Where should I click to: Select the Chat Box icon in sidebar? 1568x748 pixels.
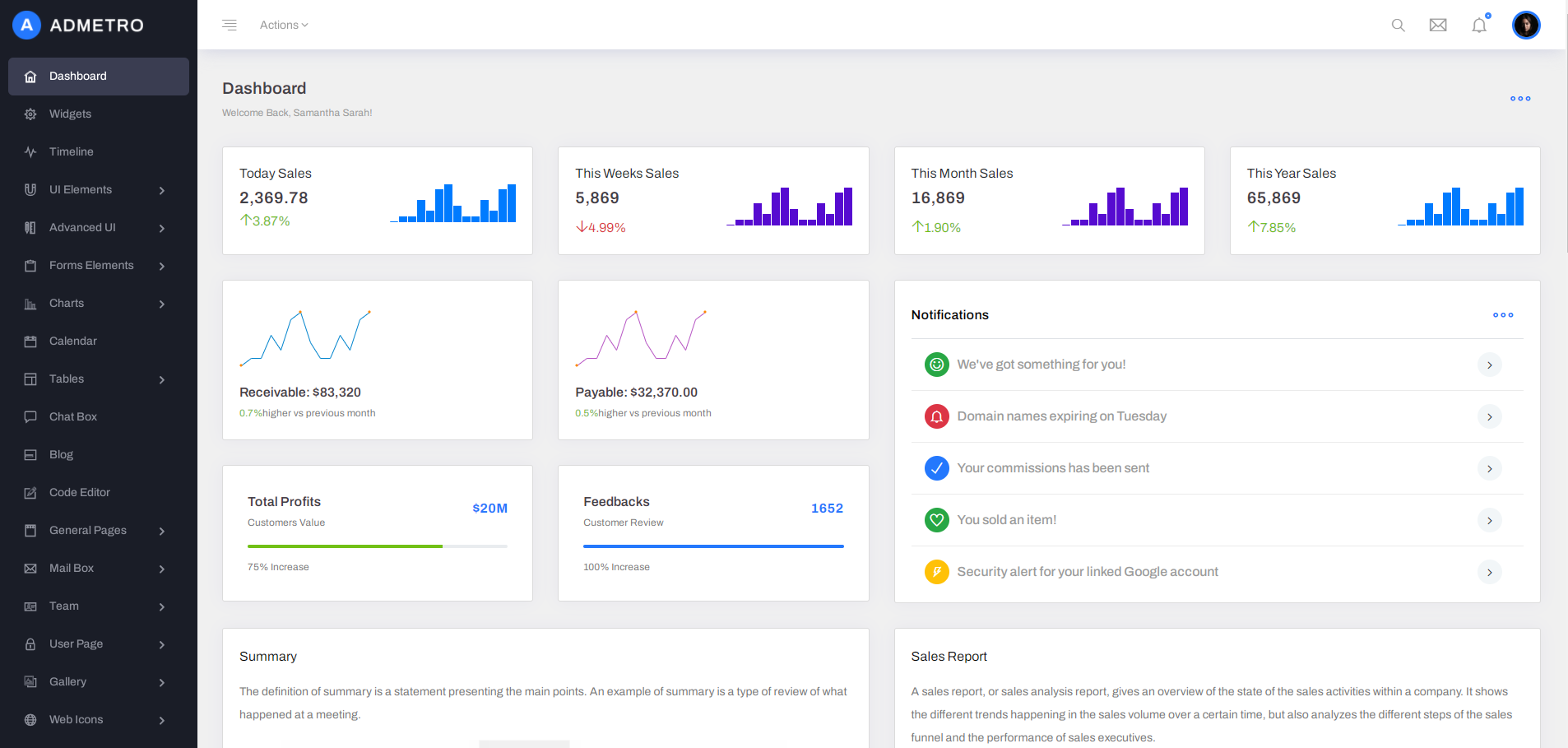coord(30,416)
